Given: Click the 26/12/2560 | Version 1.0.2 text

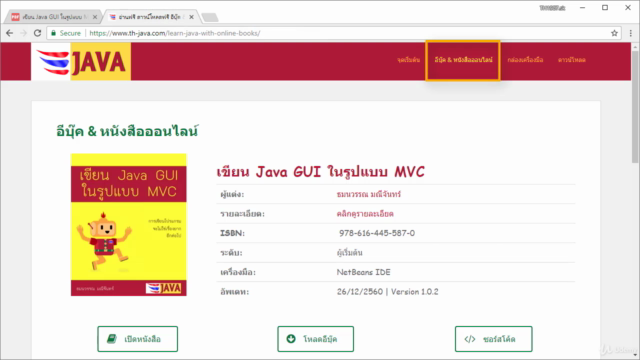Looking at the screenshot, I should 387,292.
